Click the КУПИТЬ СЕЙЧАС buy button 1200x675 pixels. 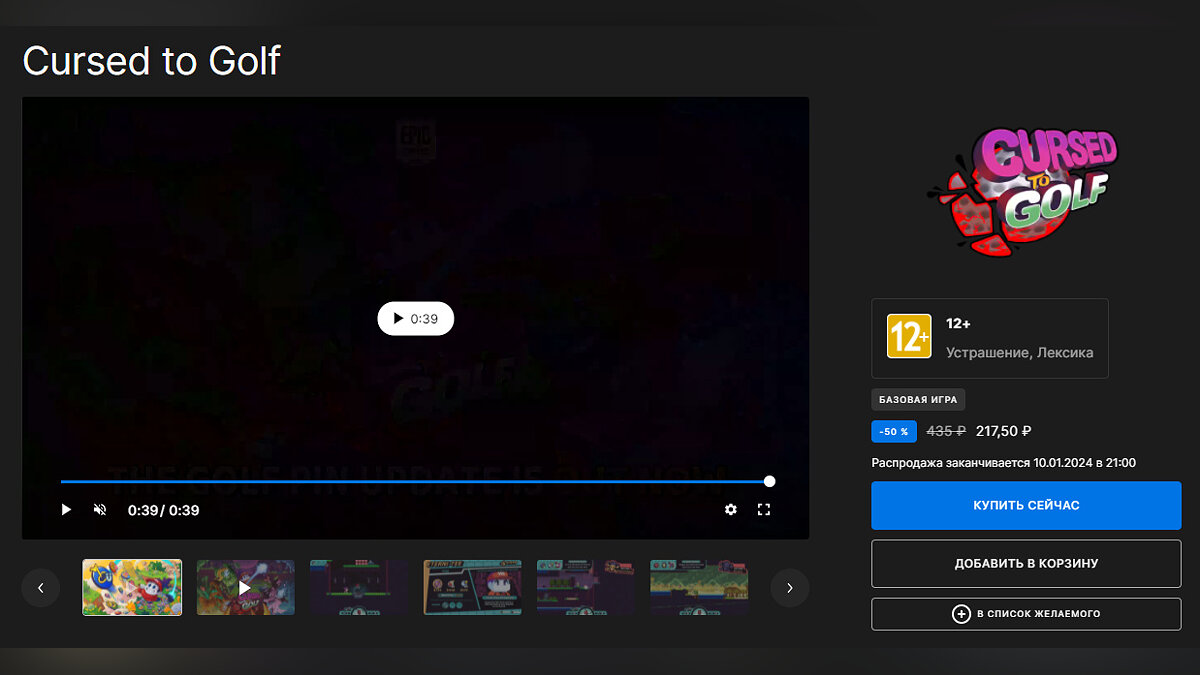1026,505
